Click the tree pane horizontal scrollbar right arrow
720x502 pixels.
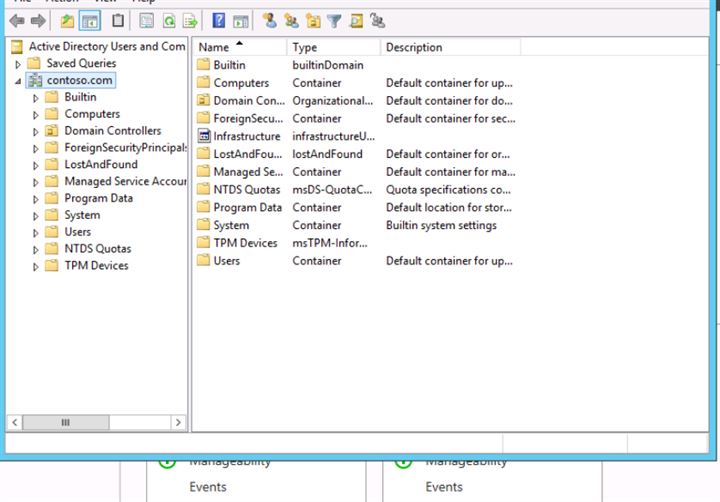tap(179, 423)
